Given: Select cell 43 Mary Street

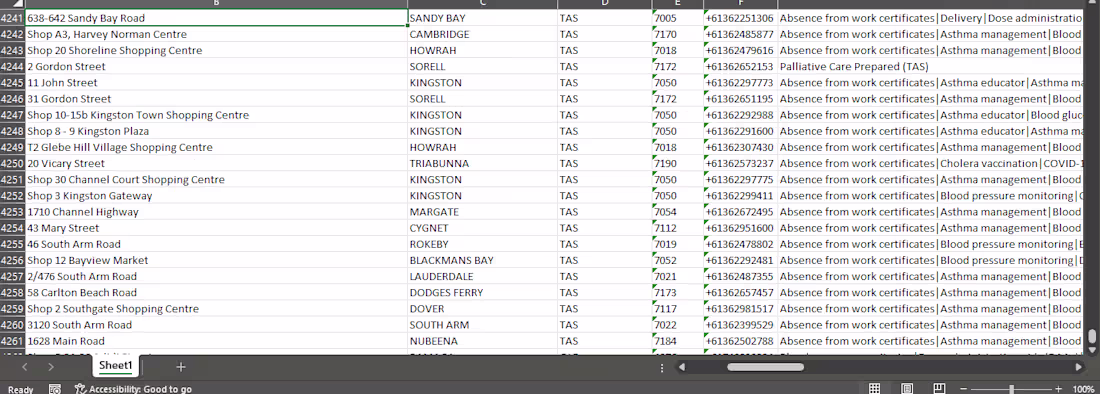Looking at the screenshot, I should [x=216, y=228].
